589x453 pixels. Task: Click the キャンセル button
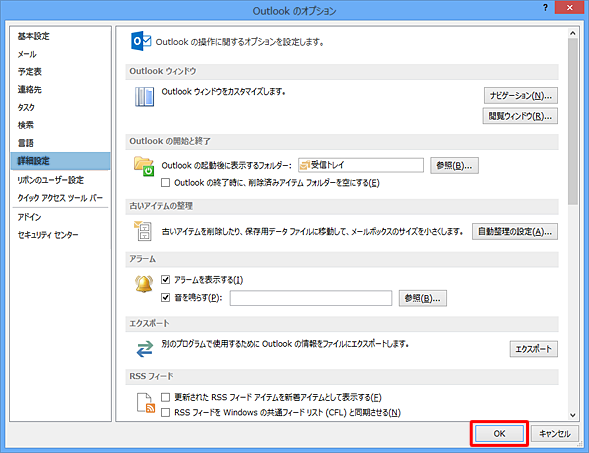point(555,434)
